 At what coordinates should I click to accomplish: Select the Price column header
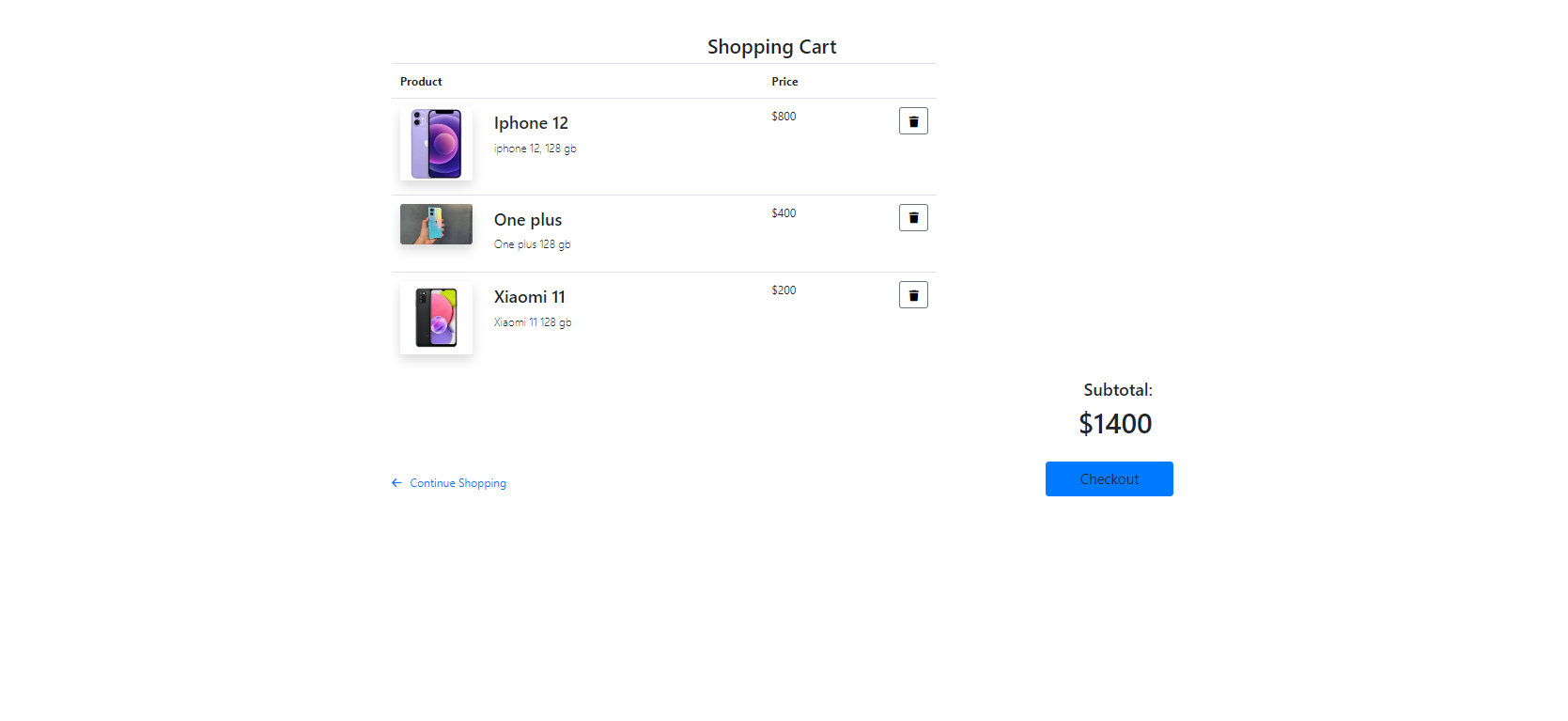(784, 81)
